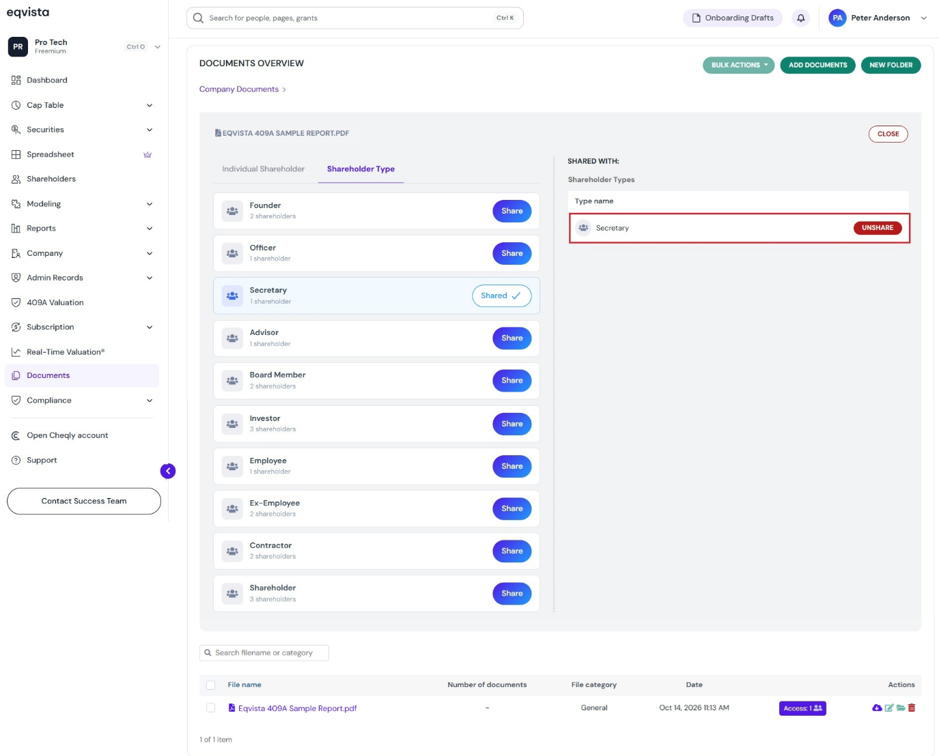Image resolution: width=939 pixels, height=756 pixels.
Task: Expand the Cap Table submenu
Action: (149, 105)
